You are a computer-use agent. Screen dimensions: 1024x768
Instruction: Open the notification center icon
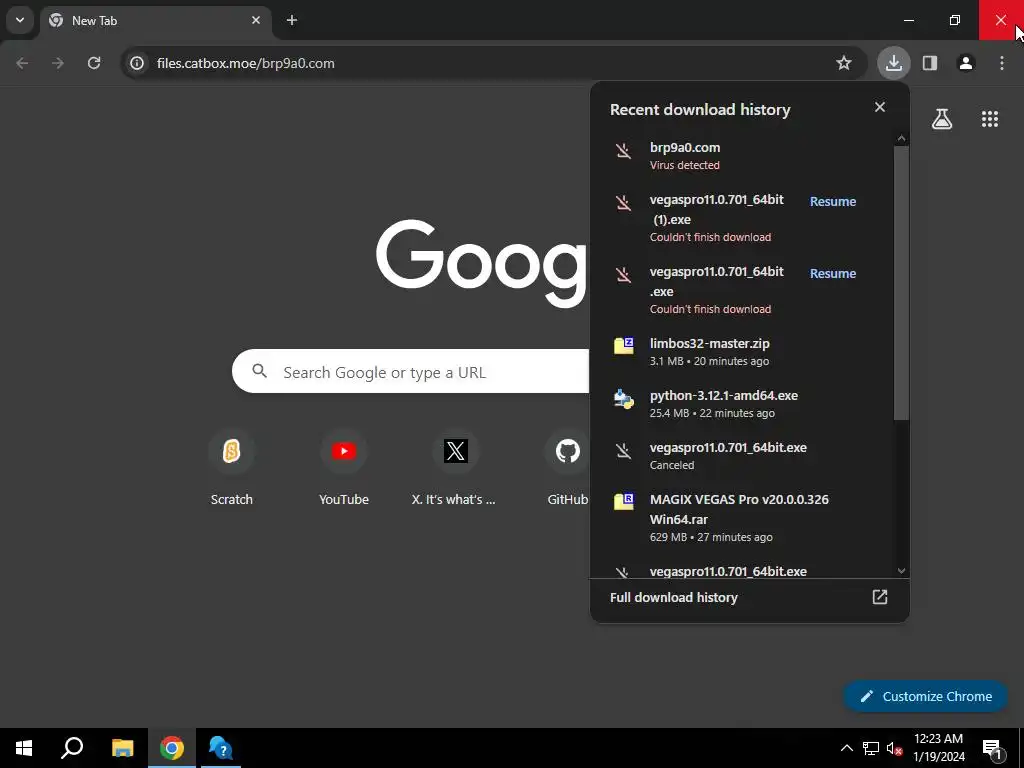point(992,748)
